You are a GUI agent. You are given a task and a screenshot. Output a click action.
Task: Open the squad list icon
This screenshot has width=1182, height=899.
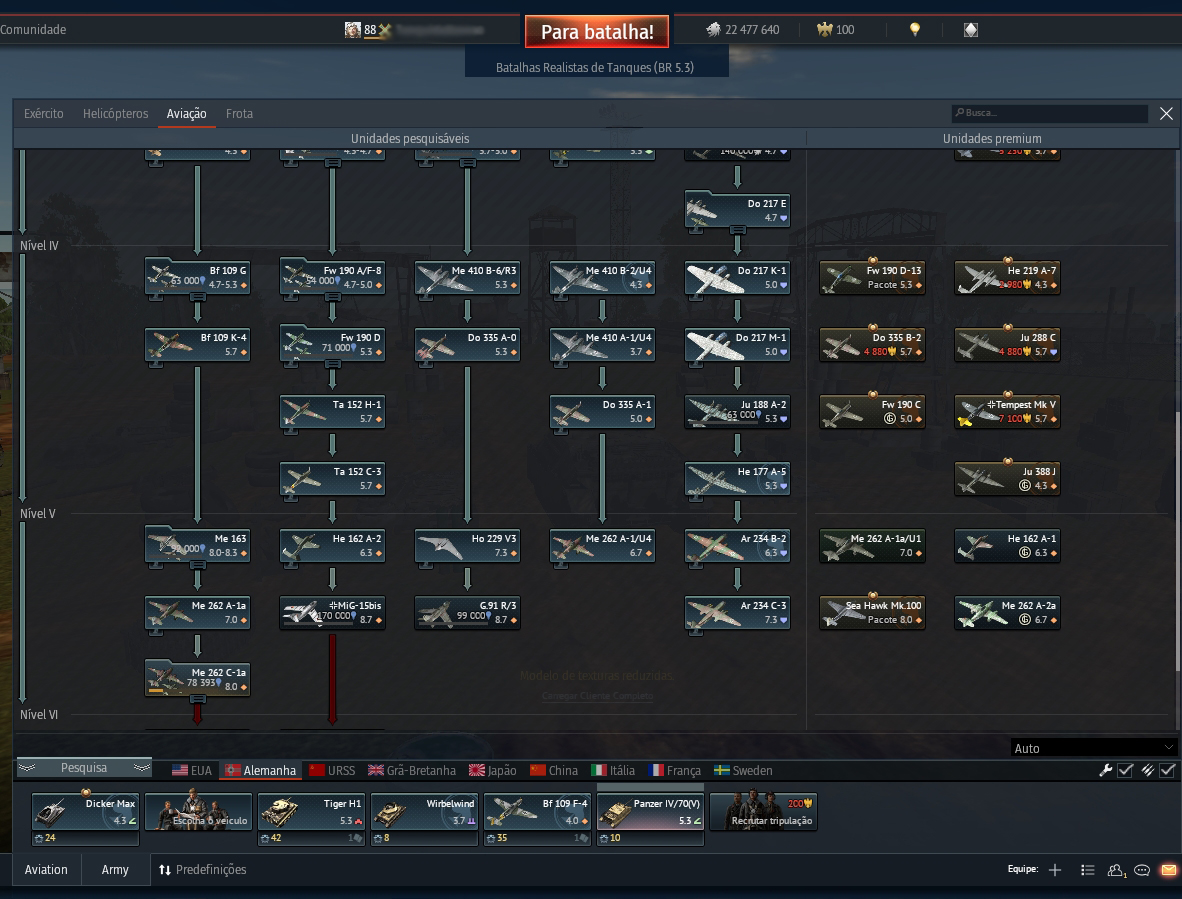pos(1087,870)
